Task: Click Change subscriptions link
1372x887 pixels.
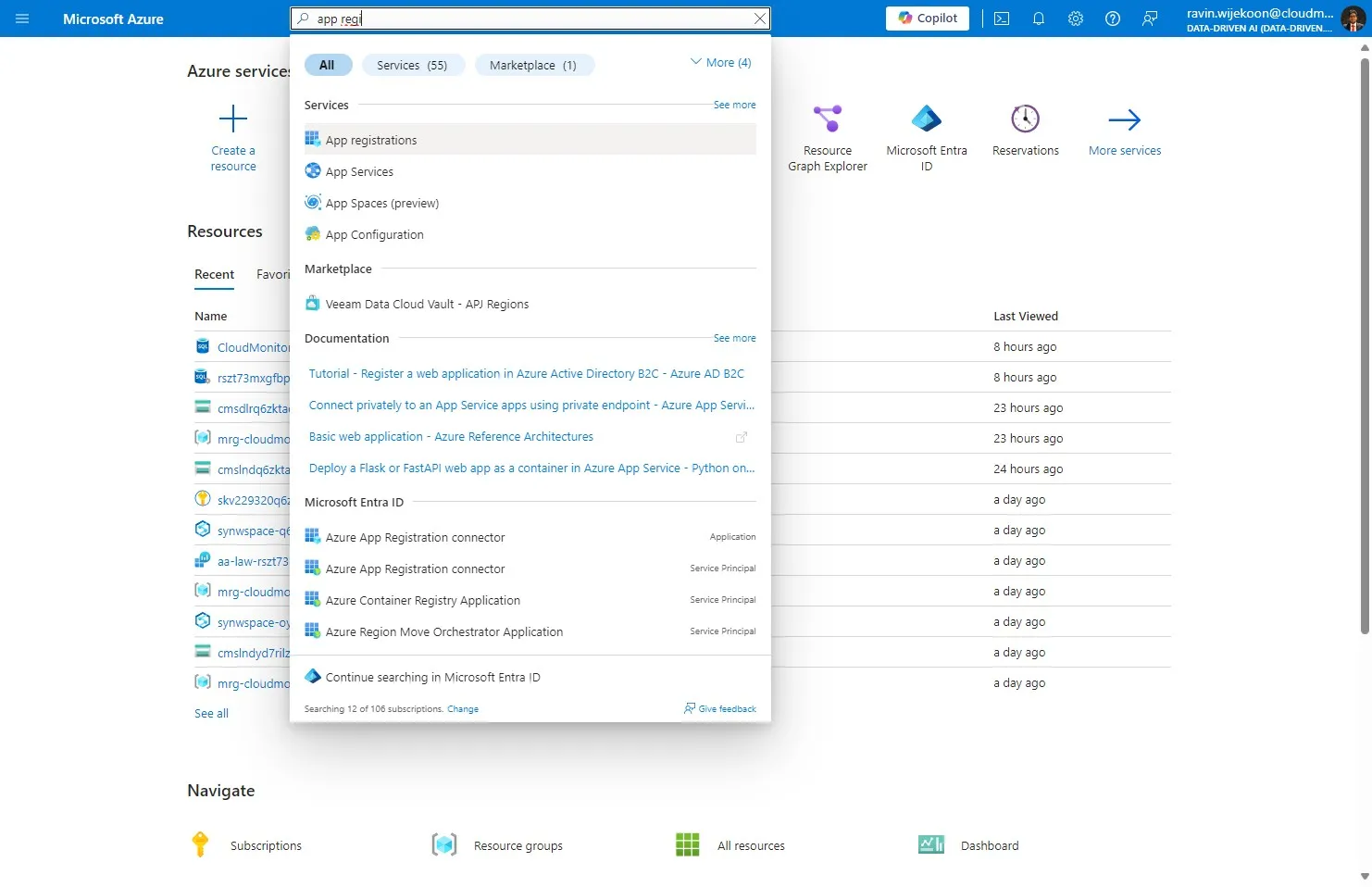Action: tap(463, 709)
